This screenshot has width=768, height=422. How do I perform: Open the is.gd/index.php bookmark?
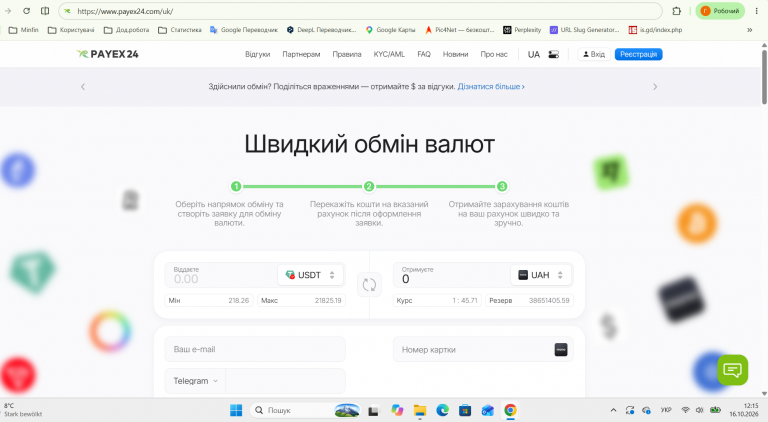[x=655, y=30]
